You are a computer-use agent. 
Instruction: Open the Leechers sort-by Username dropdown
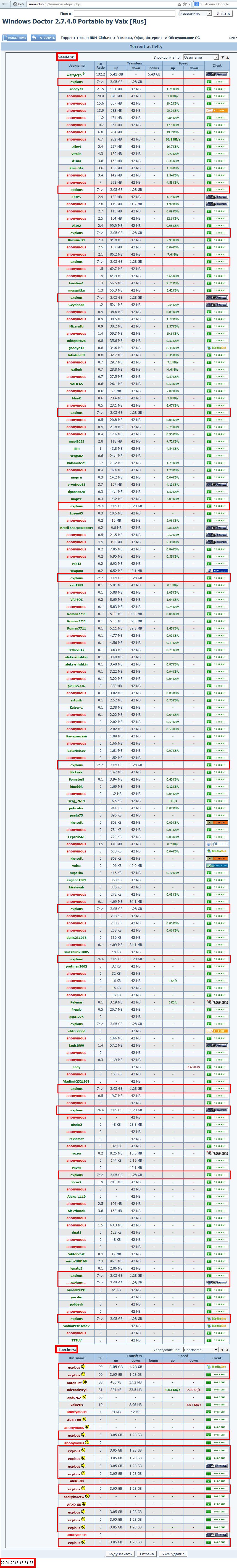[201, 1349]
